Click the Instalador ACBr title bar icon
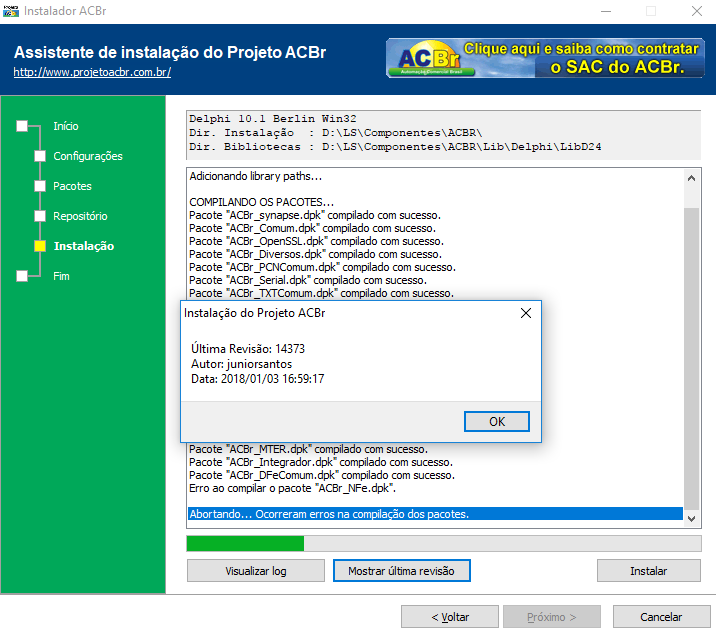 (x=11, y=11)
